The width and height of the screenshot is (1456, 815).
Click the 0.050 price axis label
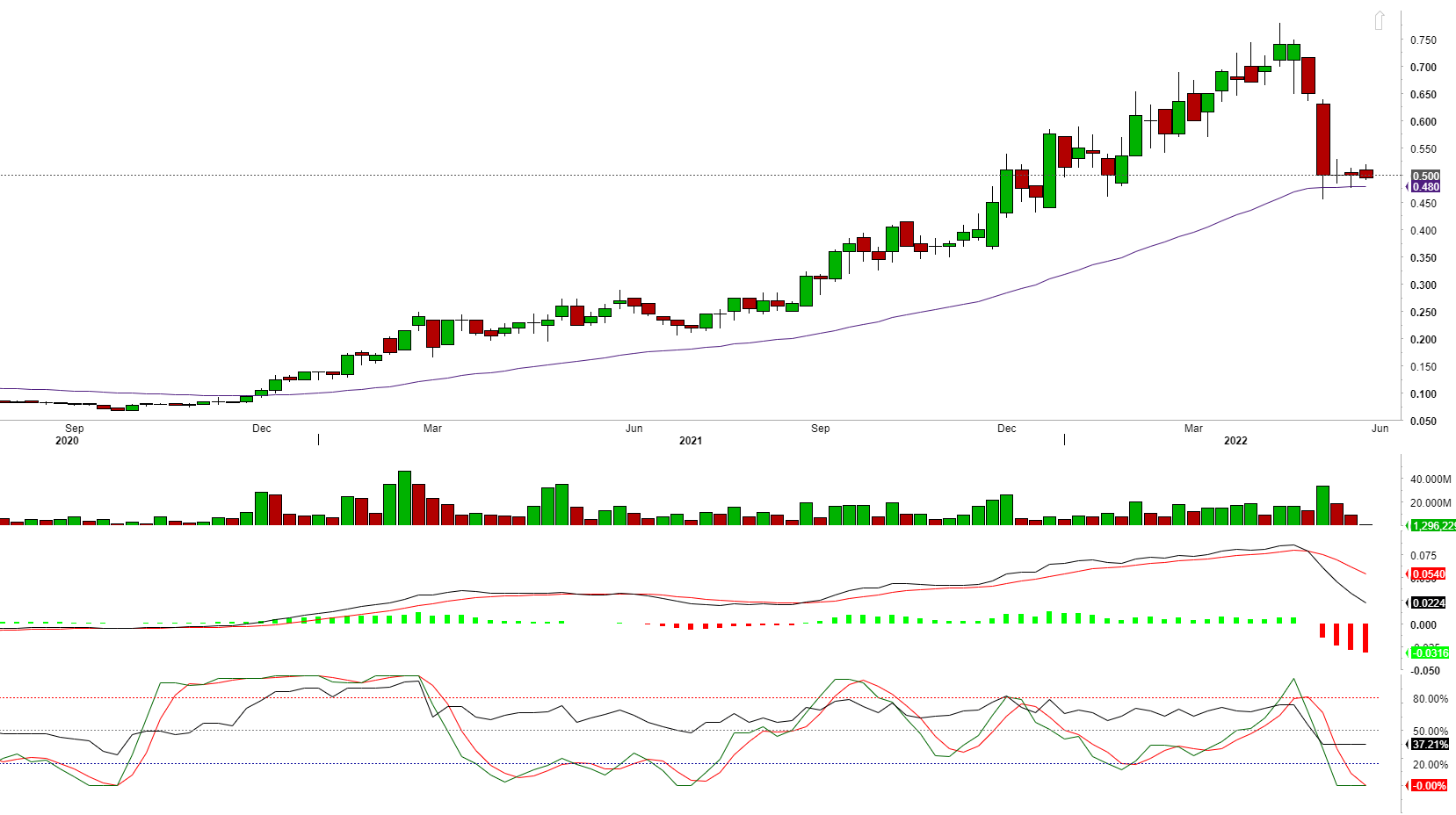[1423, 422]
